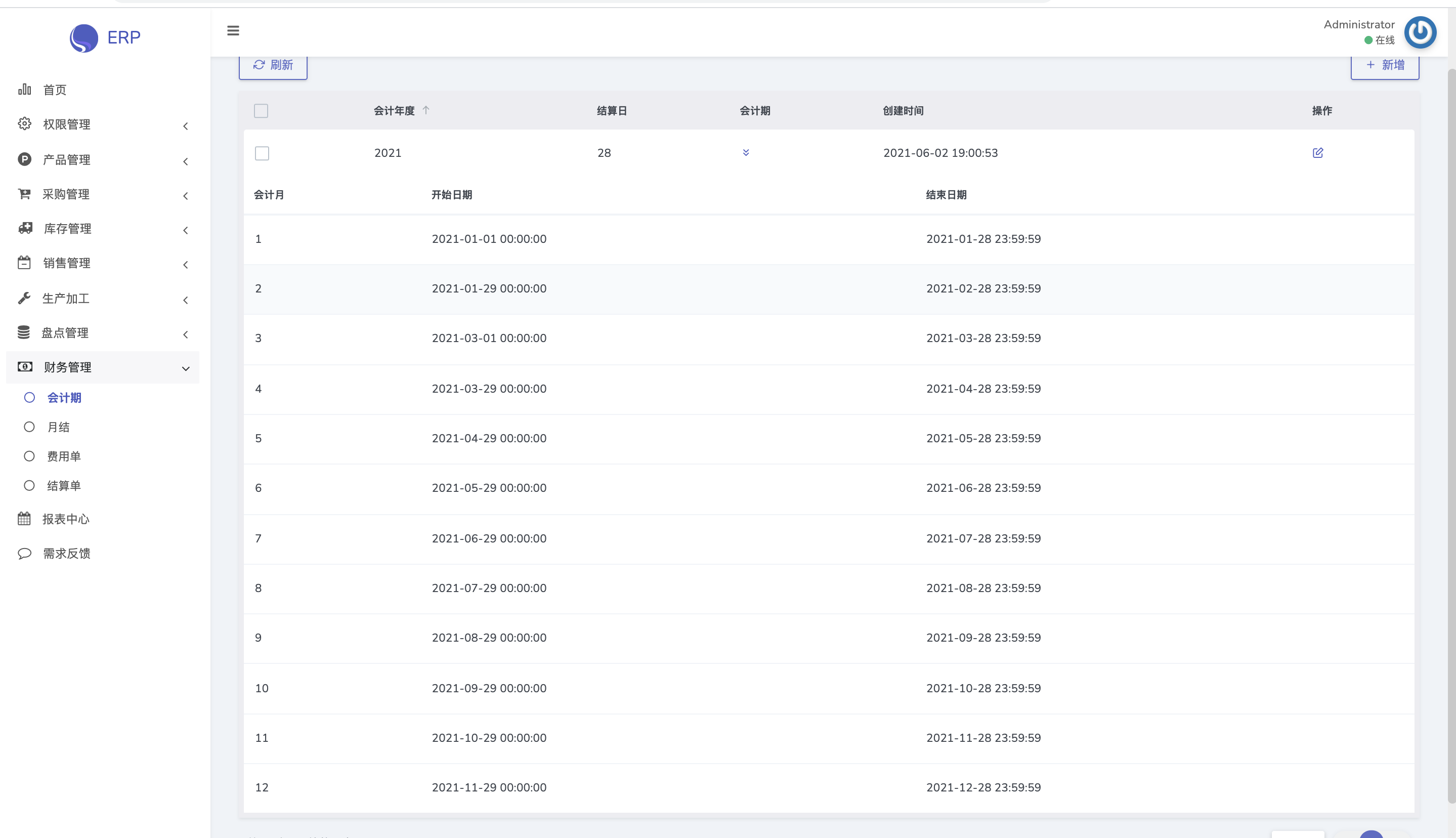Open the 结算单 submenu item
Screen dimensions: 1456x838
pos(63,486)
